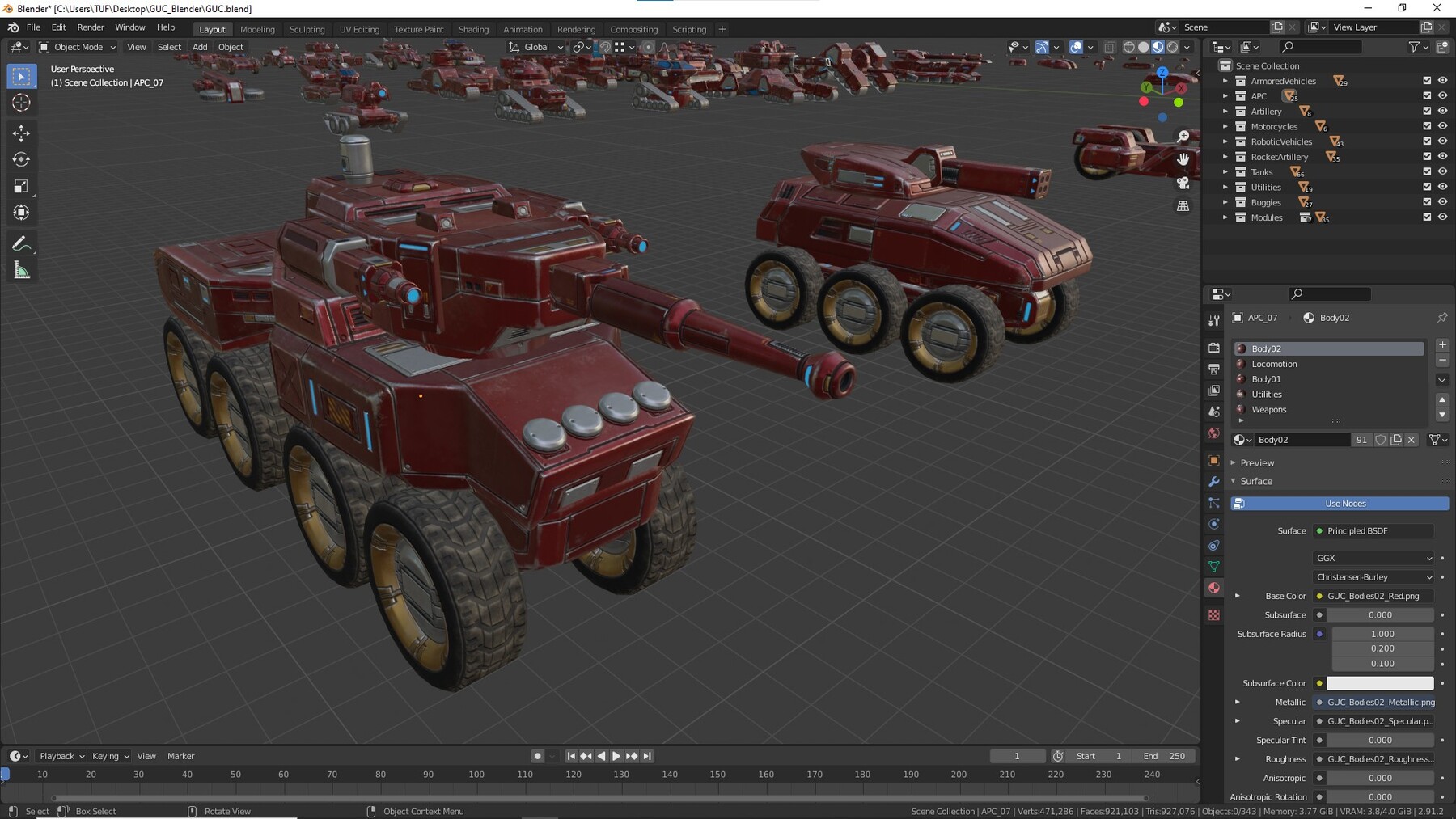1456x819 pixels.
Task: Open Physics Properties in the properties sidebar
Action: click(x=1213, y=523)
